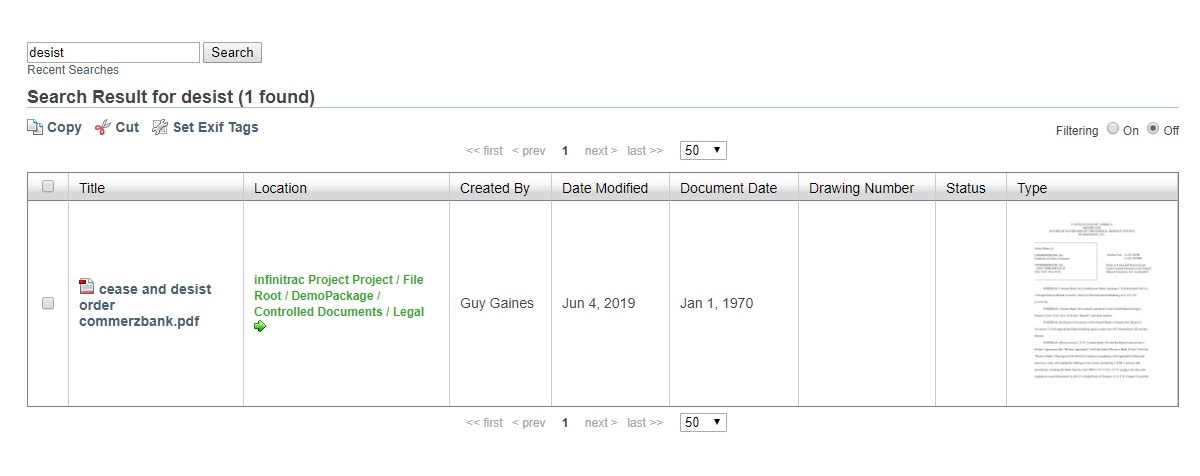This screenshot has height=476, width=1200.
Task: Sort by the Title column header
Action: (92, 188)
